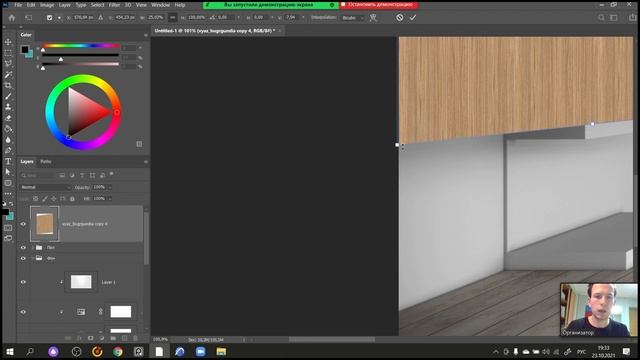Adjust the hue slider in Color panel
The width and height of the screenshot is (640, 360).
click(x=80, y=46)
